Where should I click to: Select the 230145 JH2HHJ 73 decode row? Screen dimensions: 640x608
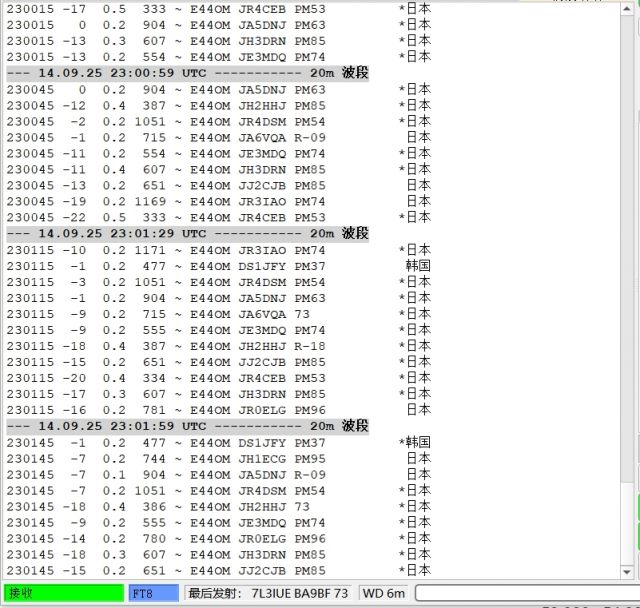tap(218, 506)
